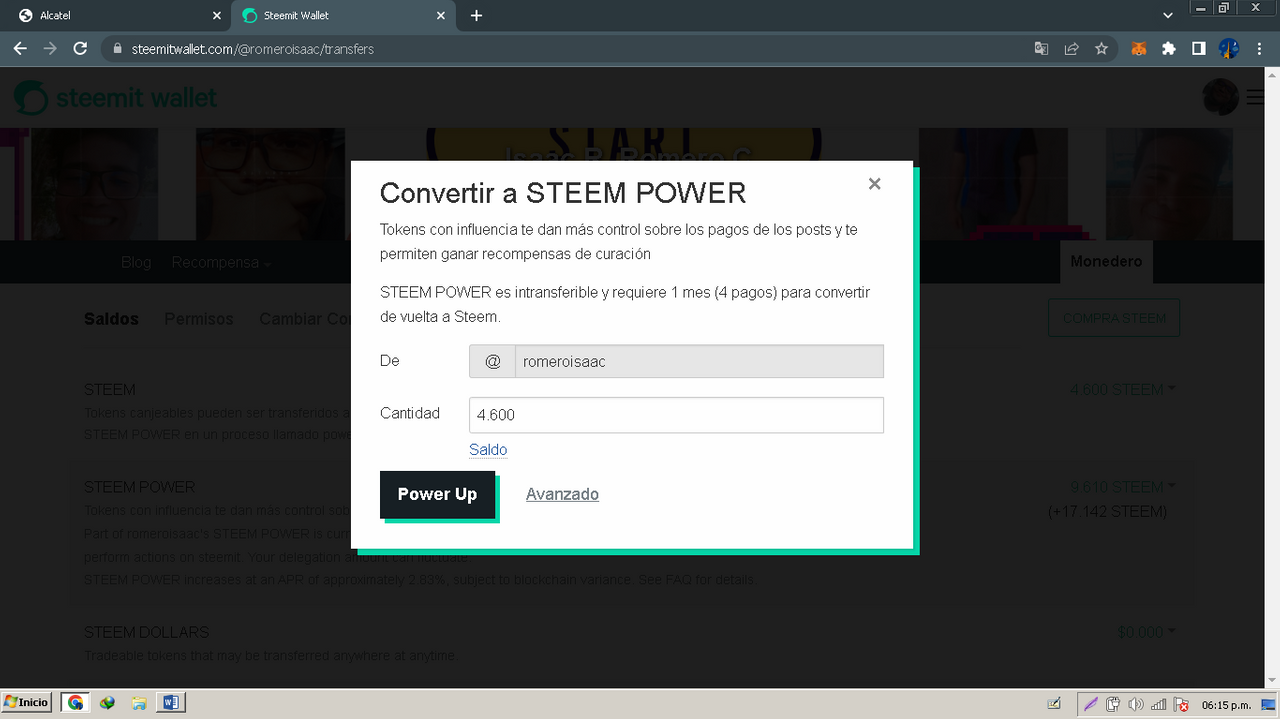Image resolution: width=1280 pixels, height=719 pixels.
Task: Share this page icon
Action: click(x=1071, y=48)
